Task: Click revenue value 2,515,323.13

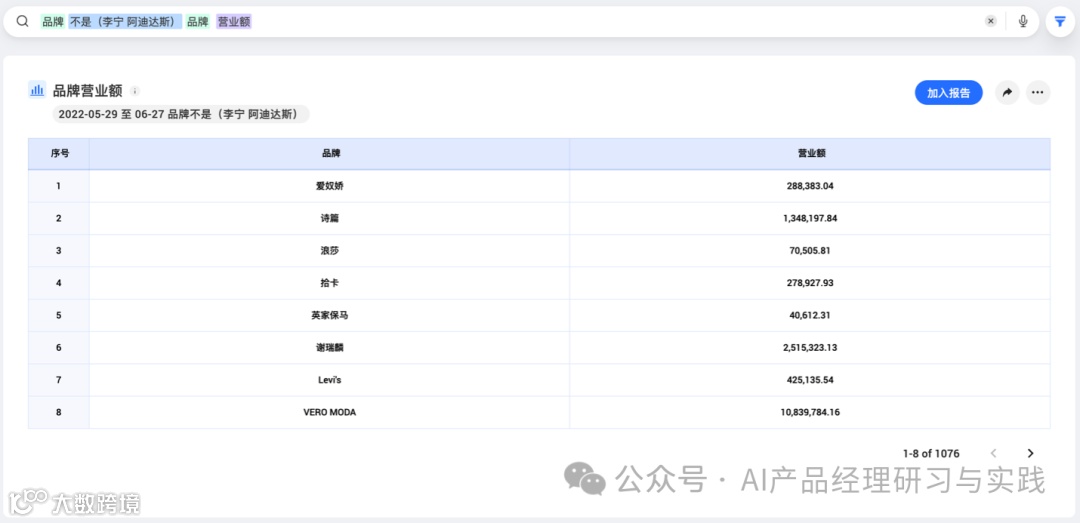Action: tap(810, 348)
